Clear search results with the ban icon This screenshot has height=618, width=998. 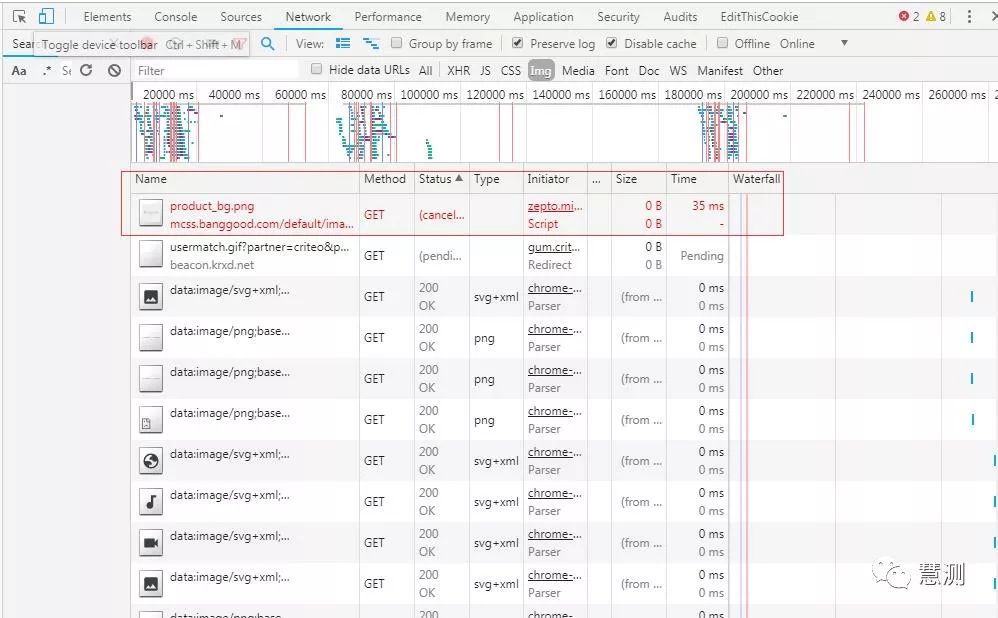114,70
